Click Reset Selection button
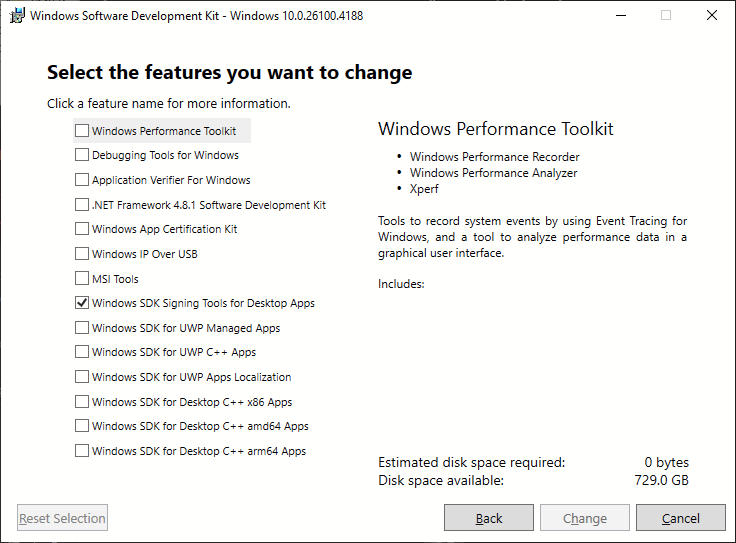The width and height of the screenshot is (736, 543). click(62, 518)
